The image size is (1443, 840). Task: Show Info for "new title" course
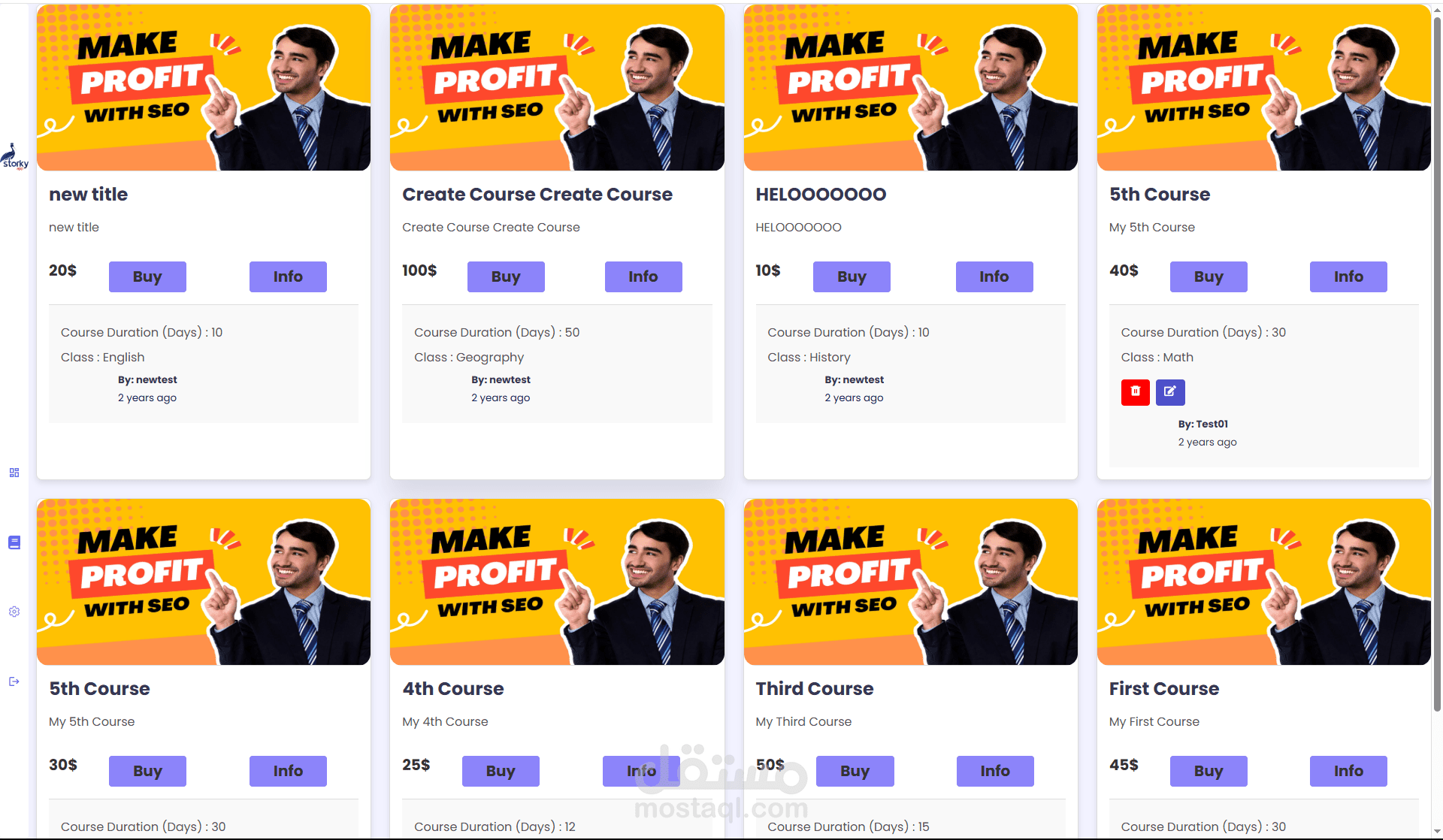point(288,276)
